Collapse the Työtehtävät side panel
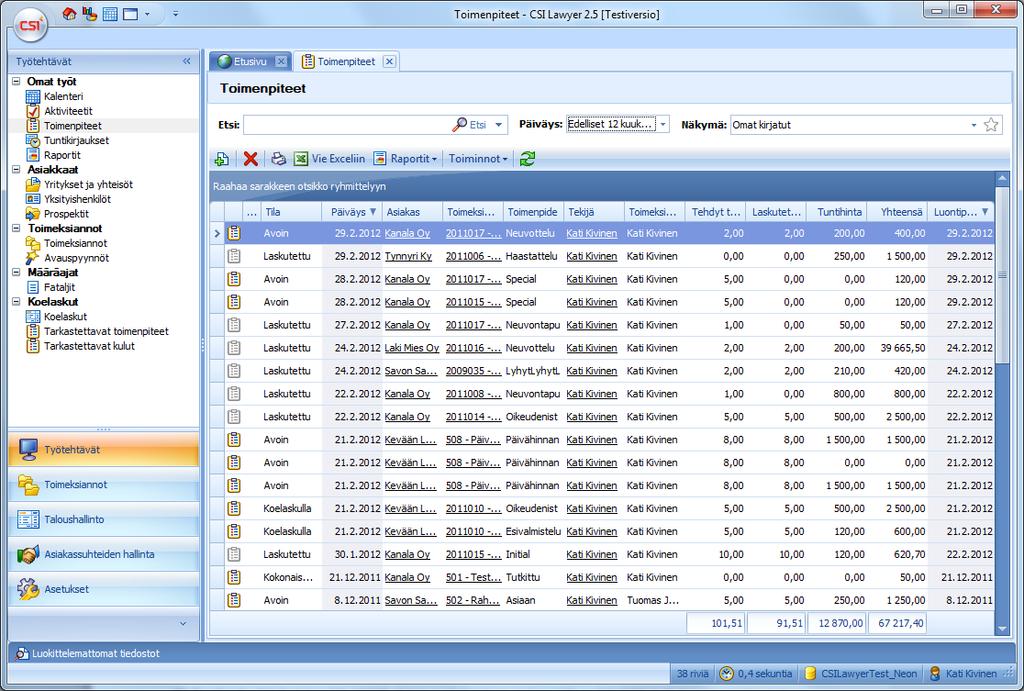Screen dimensions: 1024x691 click(187, 61)
